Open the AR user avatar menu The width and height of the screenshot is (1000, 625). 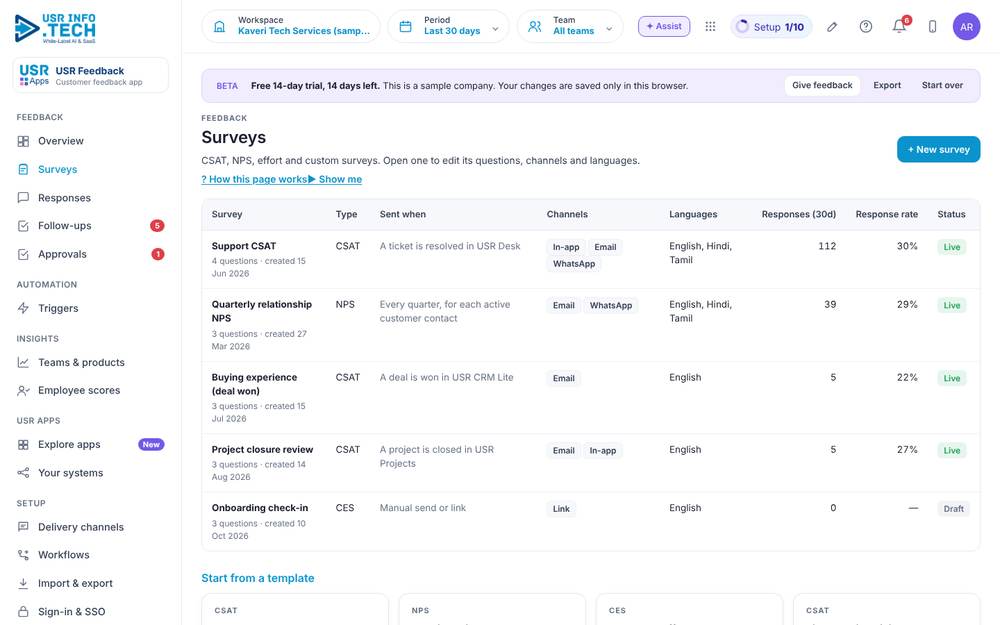pyautogui.click(x=966, y=27)
